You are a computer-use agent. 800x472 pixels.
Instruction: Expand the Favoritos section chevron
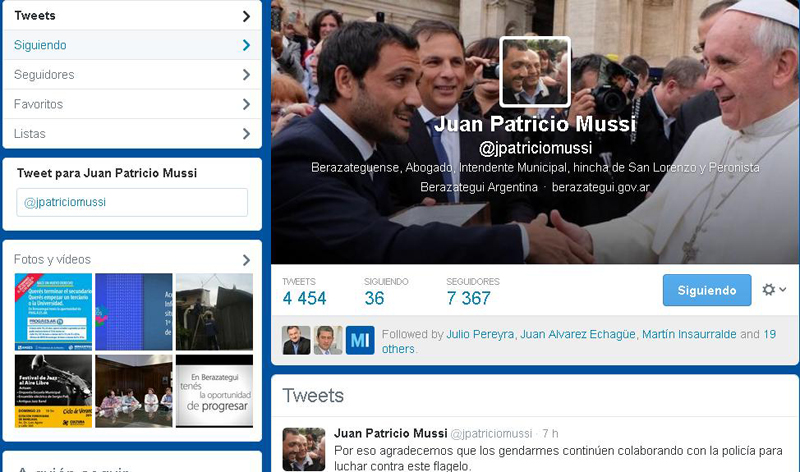point(246,104)
